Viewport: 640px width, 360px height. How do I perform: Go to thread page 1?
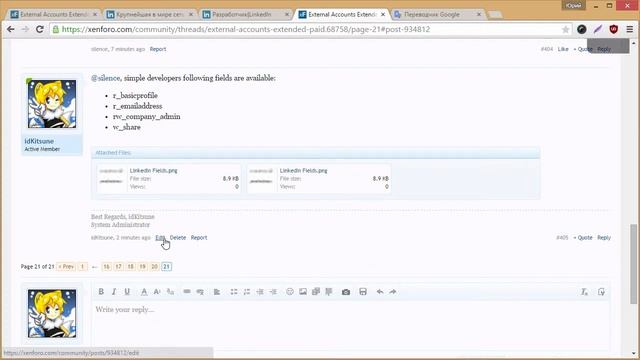pos(82,267)
